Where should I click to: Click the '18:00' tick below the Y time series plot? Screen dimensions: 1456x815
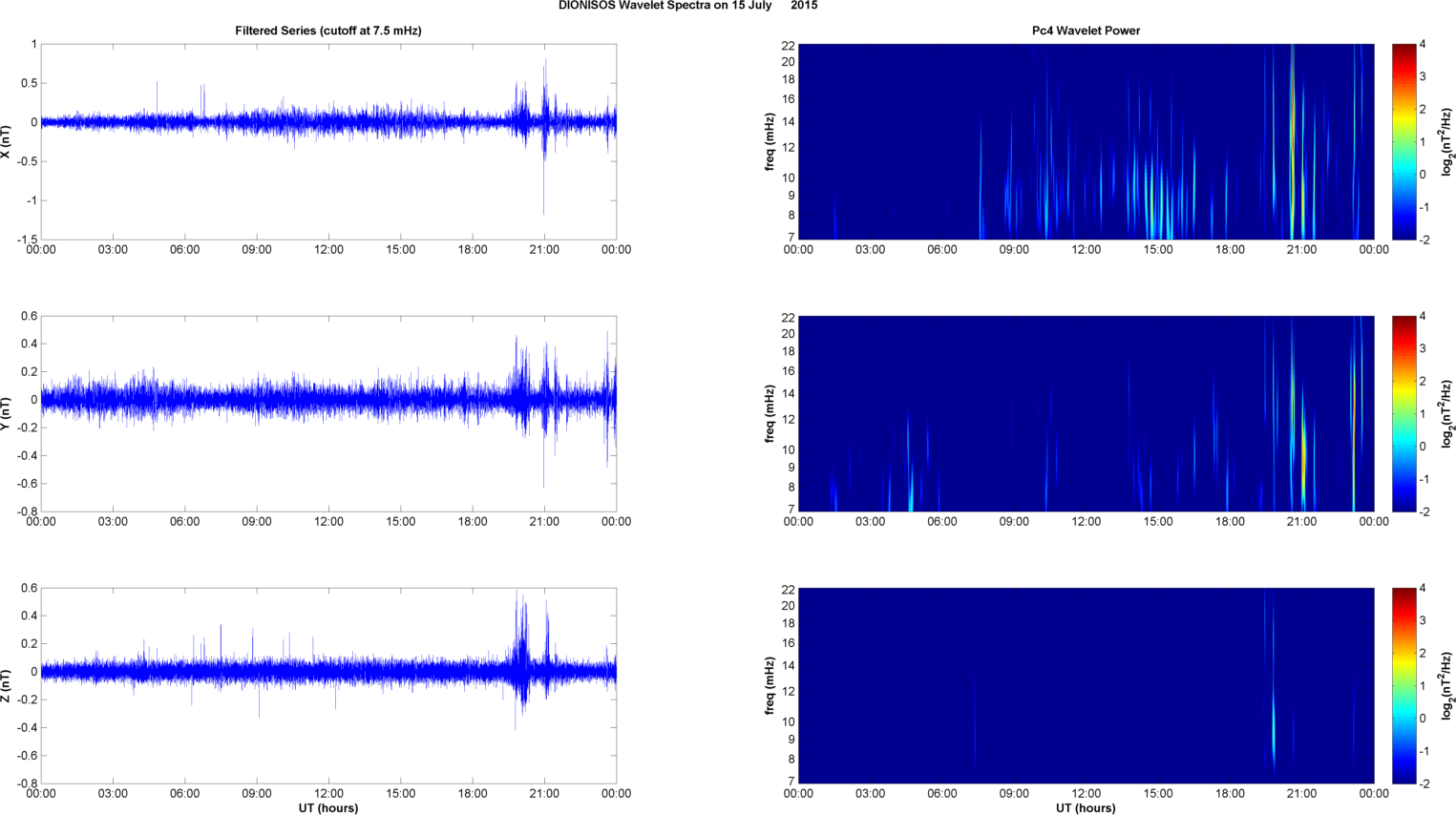tap(473, 522)
